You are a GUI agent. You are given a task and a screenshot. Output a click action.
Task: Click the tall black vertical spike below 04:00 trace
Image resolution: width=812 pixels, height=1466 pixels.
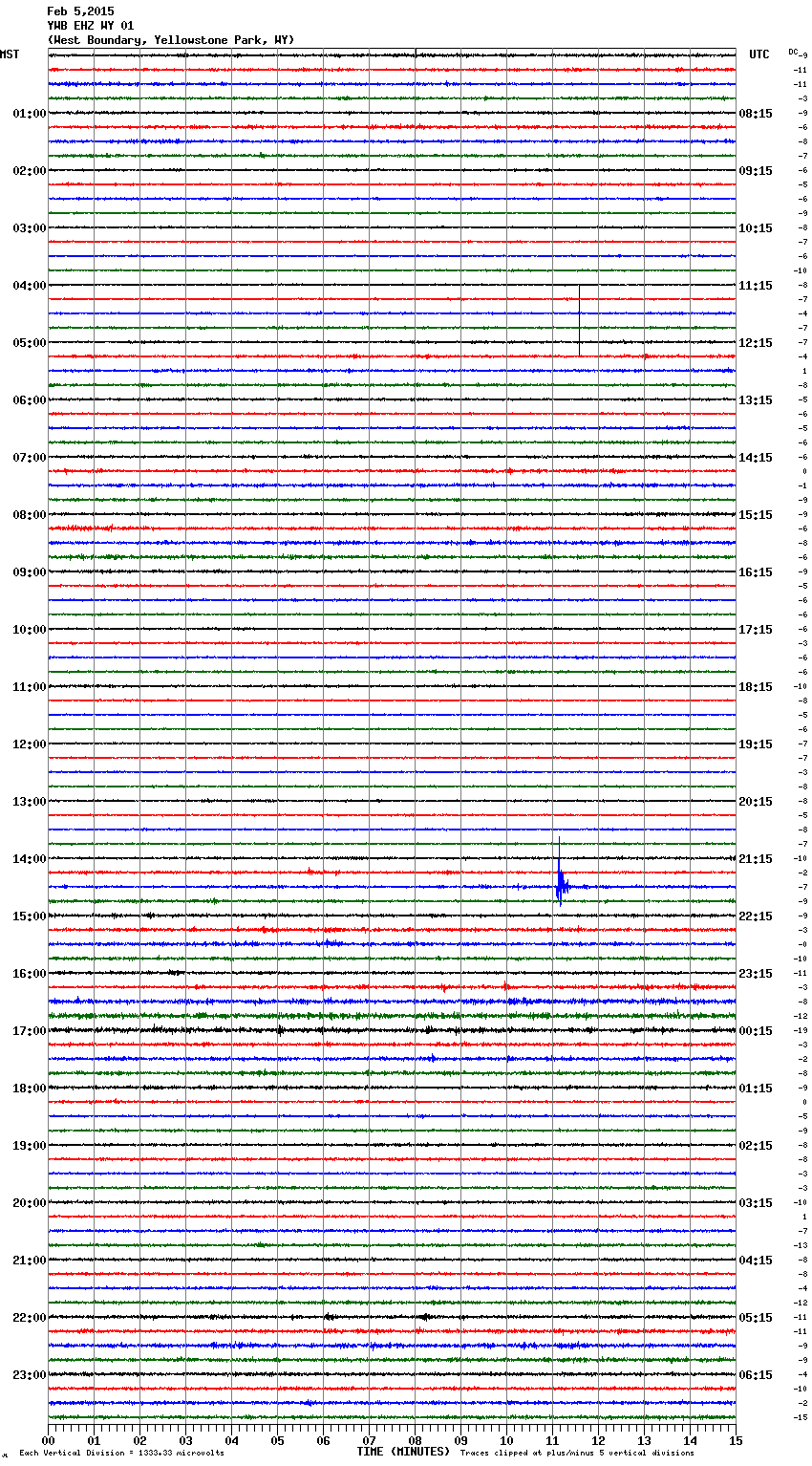579,320
